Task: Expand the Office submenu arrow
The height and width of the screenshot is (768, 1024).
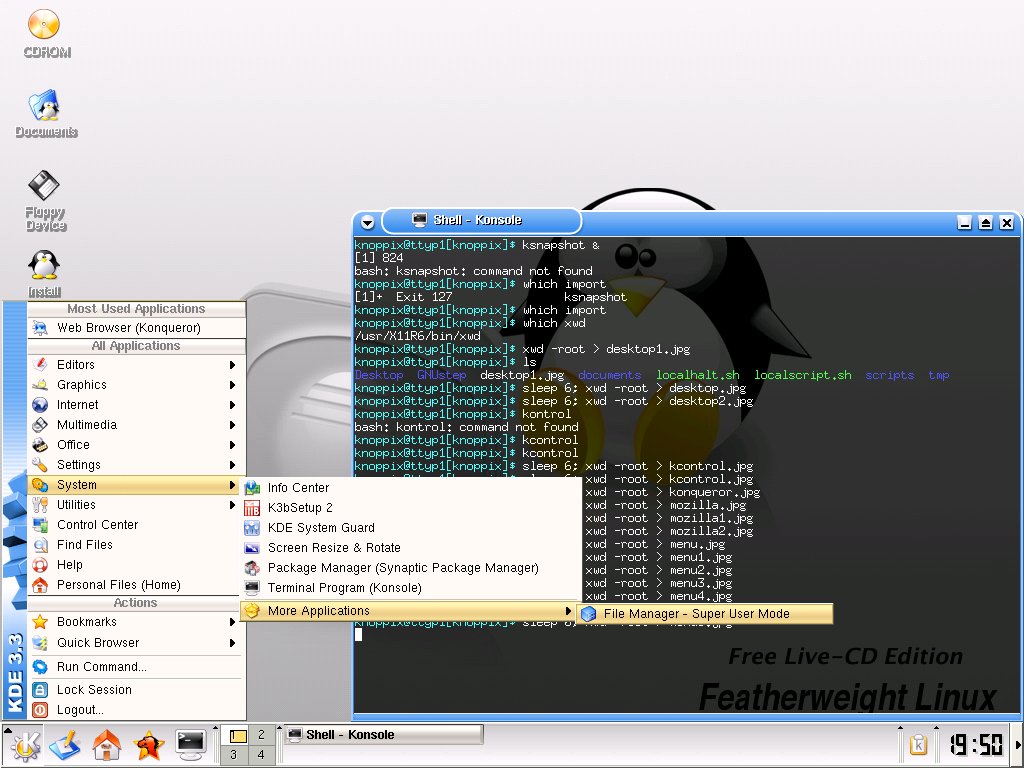Action: (232, 445)
